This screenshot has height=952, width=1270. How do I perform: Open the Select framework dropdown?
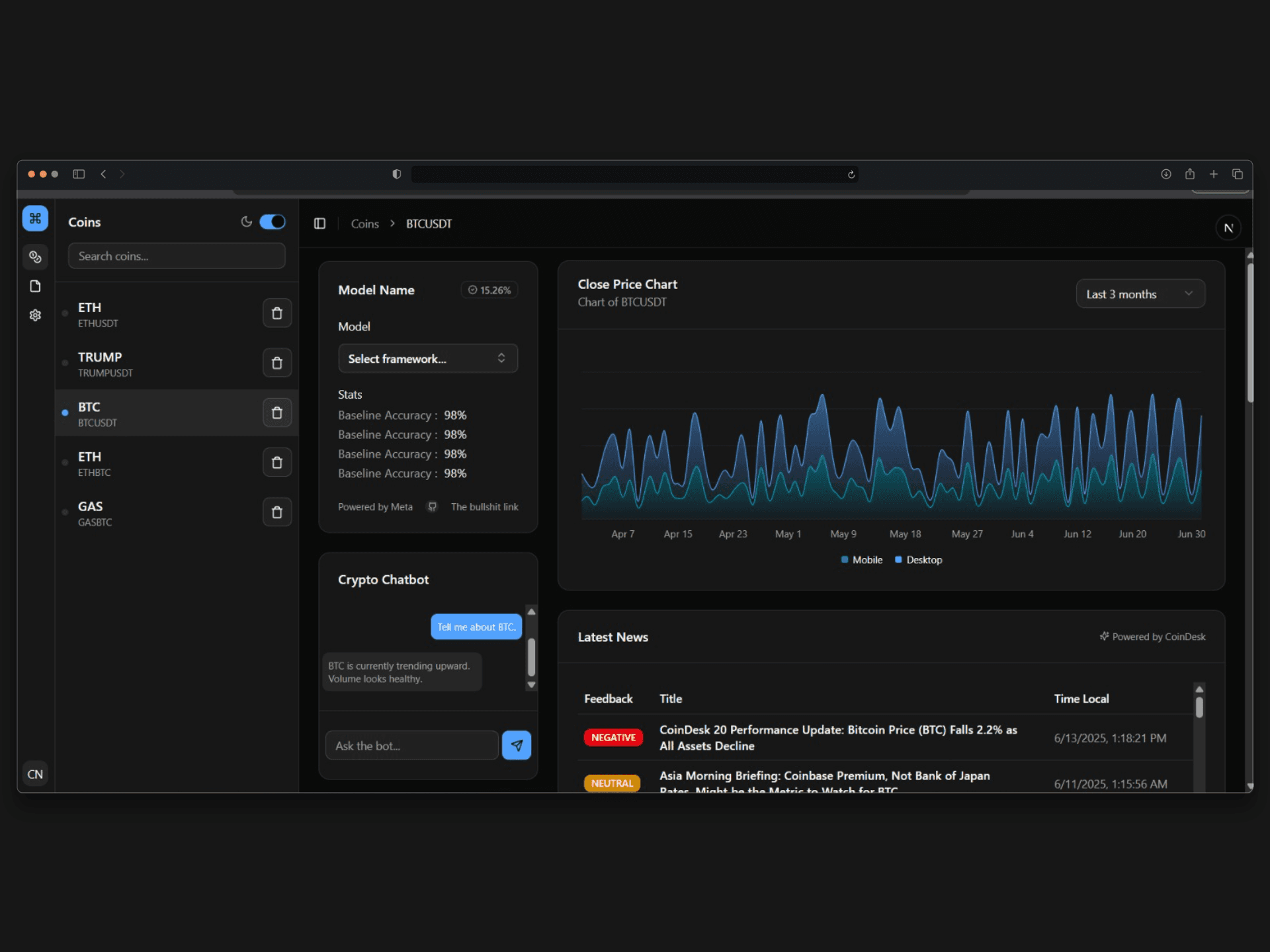(x=428, y=358)
